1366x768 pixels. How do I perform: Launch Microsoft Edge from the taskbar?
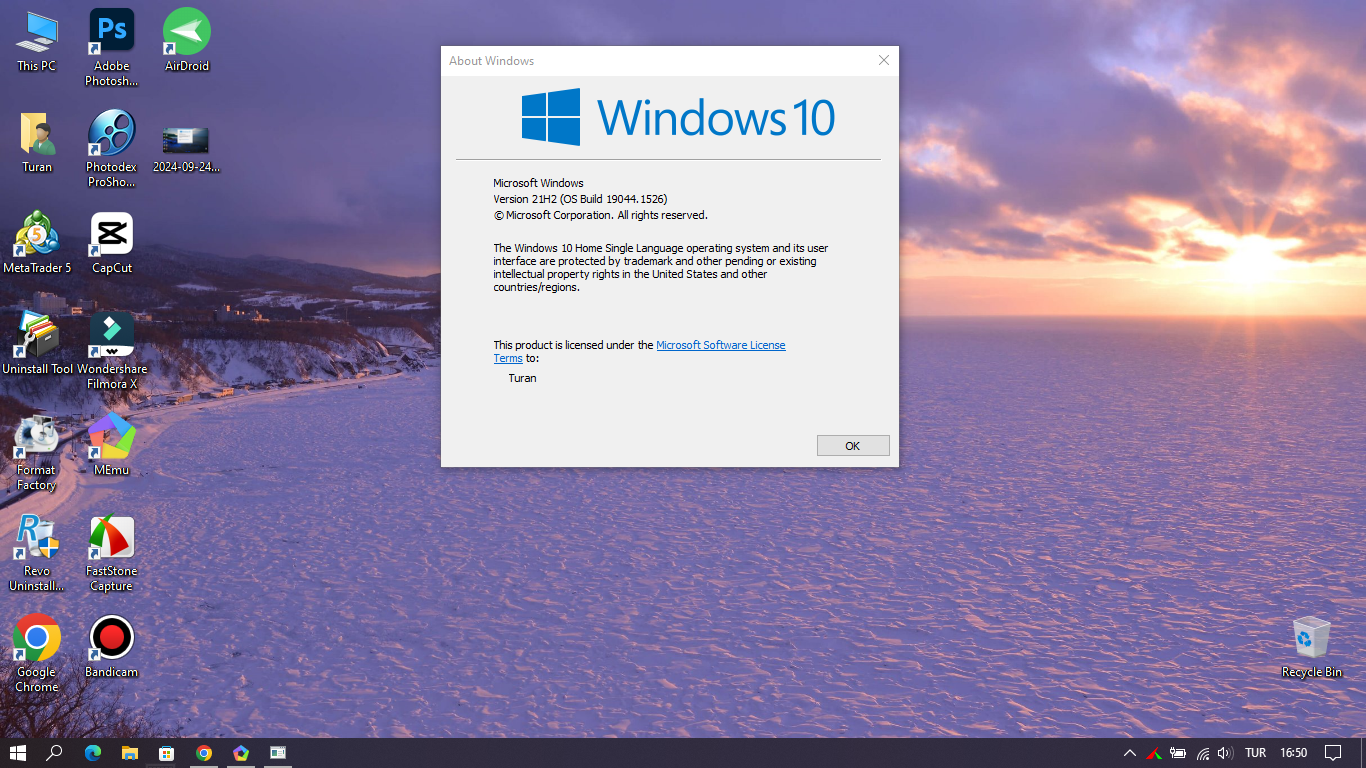point(93,753)
